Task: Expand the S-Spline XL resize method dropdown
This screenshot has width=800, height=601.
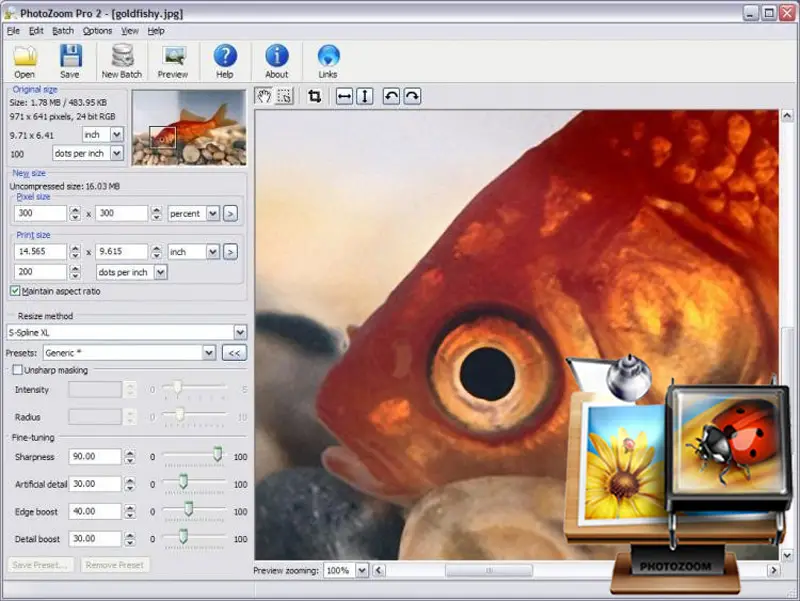Action: pos(240,332)
